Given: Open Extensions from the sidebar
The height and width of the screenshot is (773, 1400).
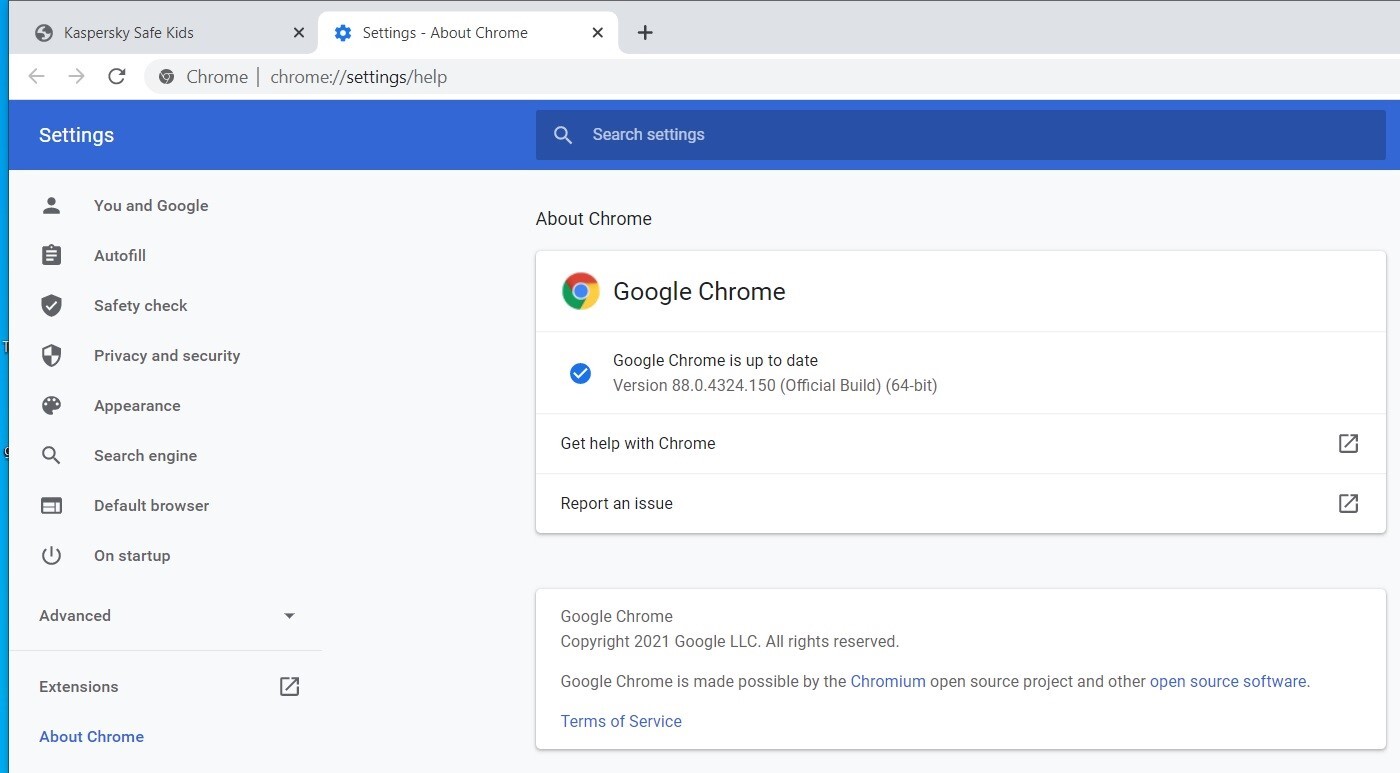Looking at the screenshot, I should [x=78, y=686].
